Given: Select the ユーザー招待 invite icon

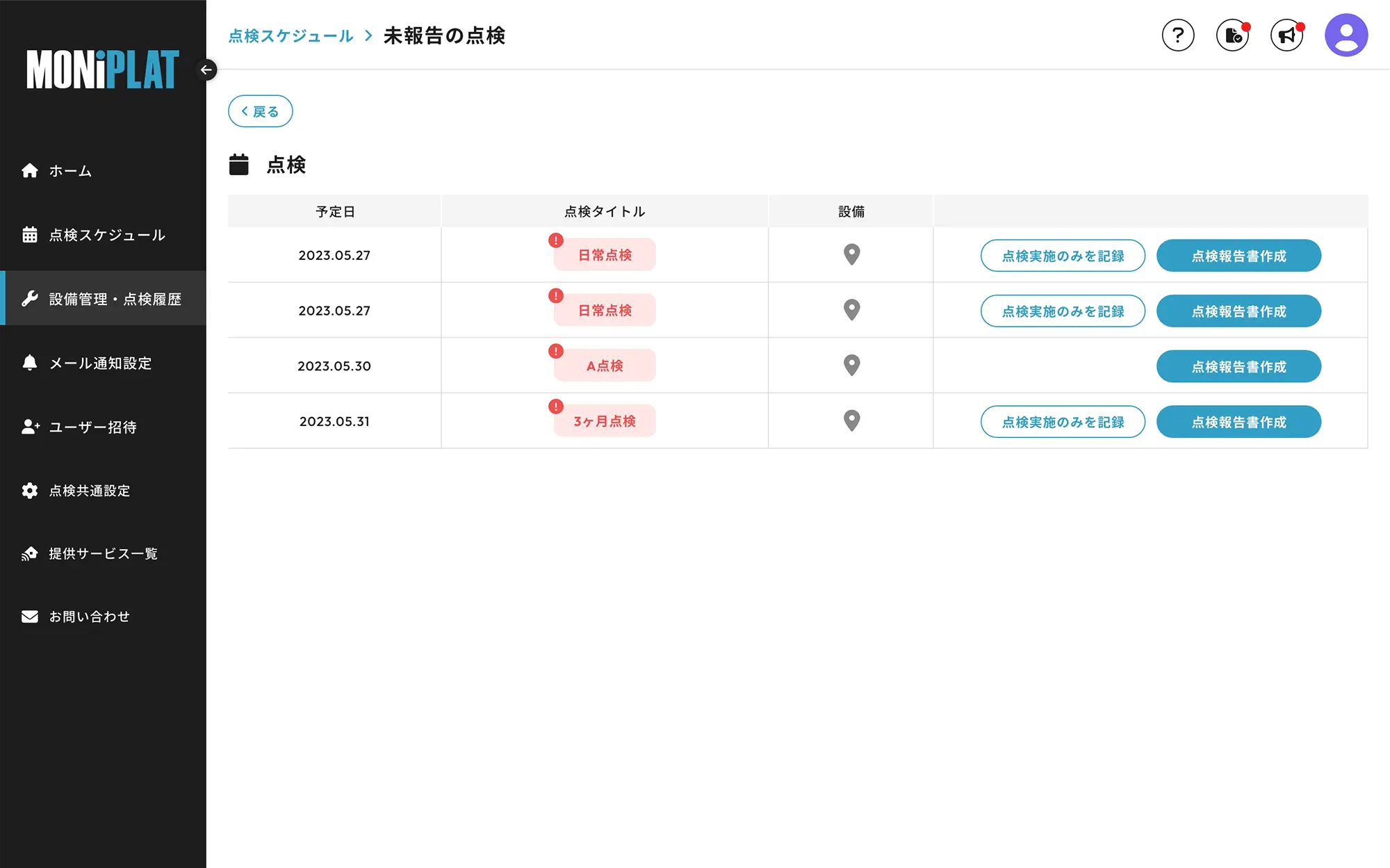Looking at the screenshot, I should pyautogui.click(x=30, y=427).
